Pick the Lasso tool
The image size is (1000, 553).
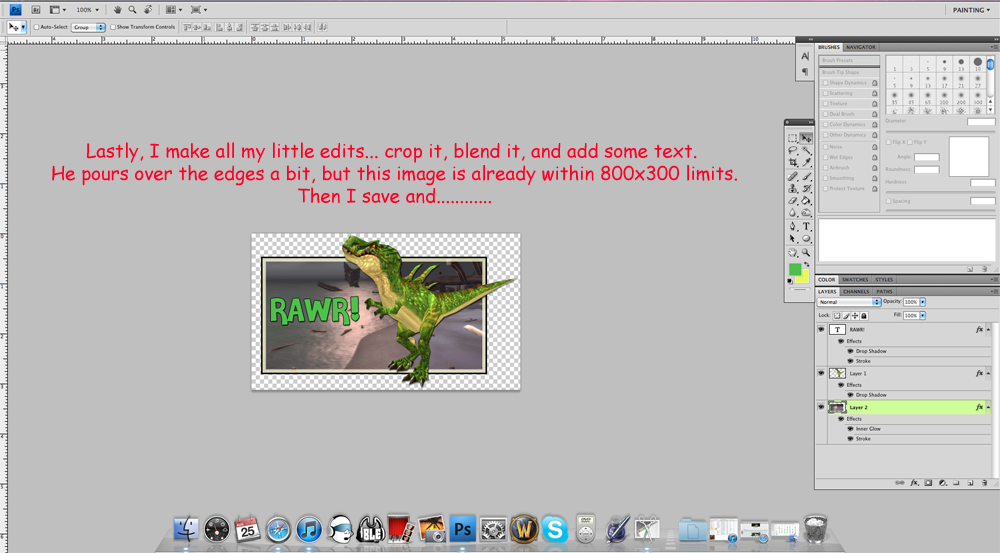[x=793, y=150]
